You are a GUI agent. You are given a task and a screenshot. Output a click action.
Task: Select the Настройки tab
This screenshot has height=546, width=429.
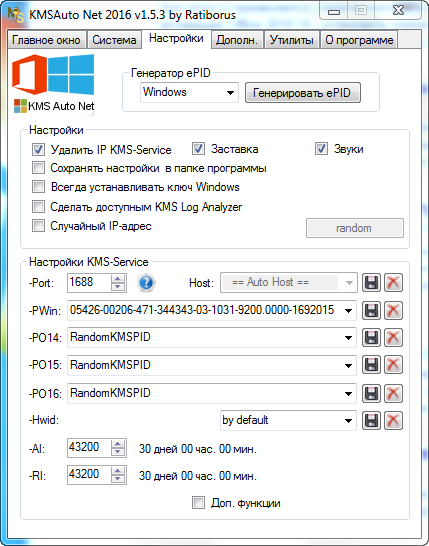(x=176, y=38)
